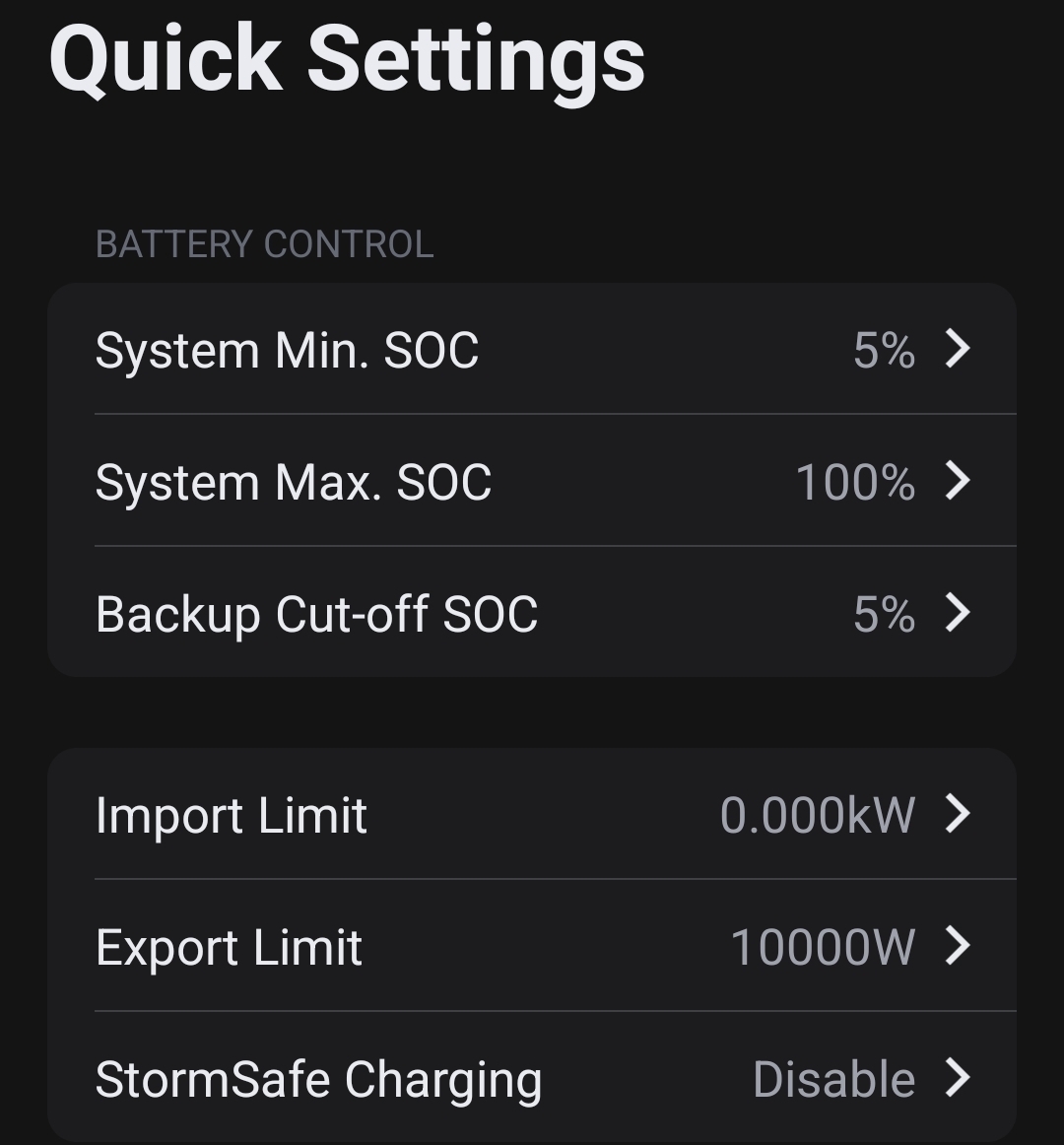Select the Export Limit label
The height and width of the screenshot is (1145, 1064).
pyautogui.click(x=229, y=948)
